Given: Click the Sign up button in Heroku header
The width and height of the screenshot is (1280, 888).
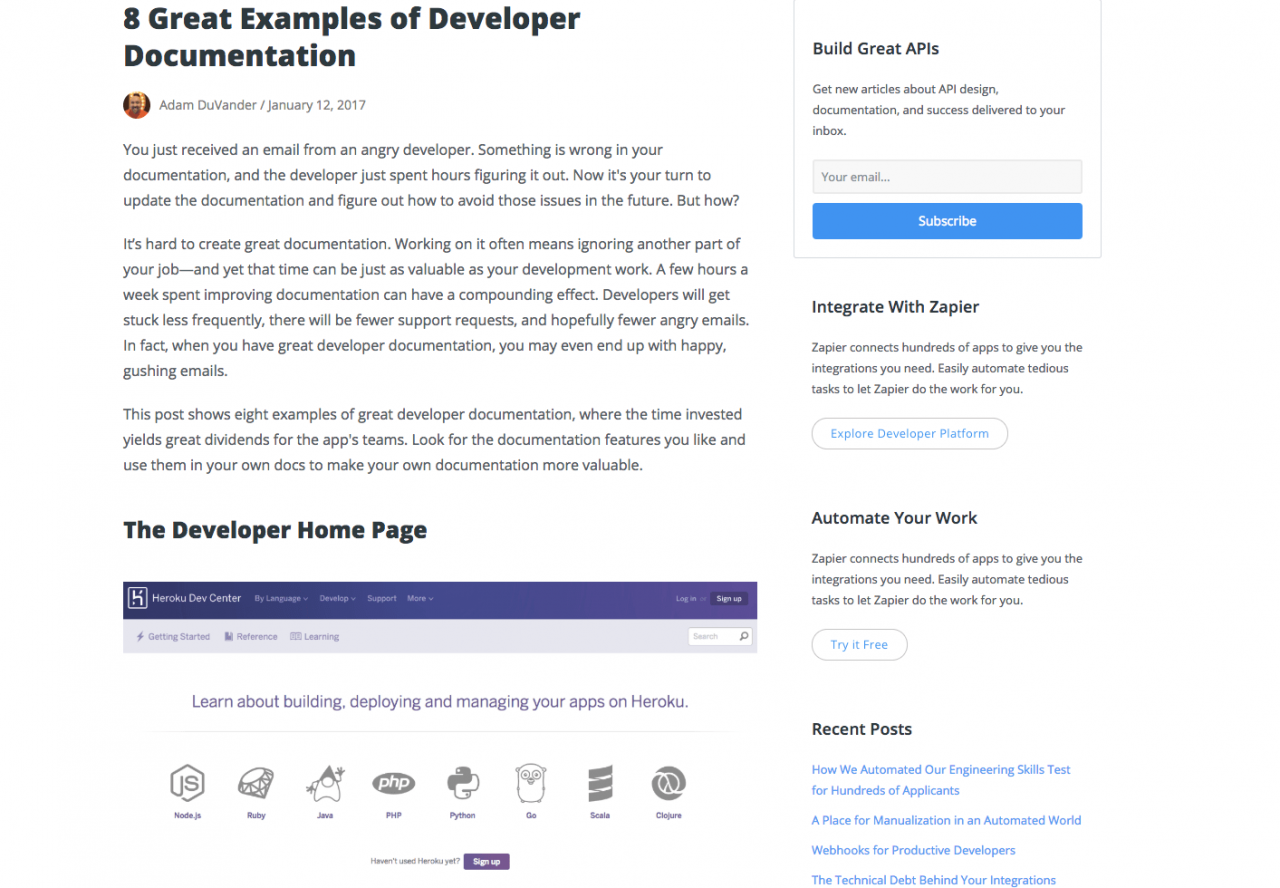Looking at the screenshot, I should (729, 598).
